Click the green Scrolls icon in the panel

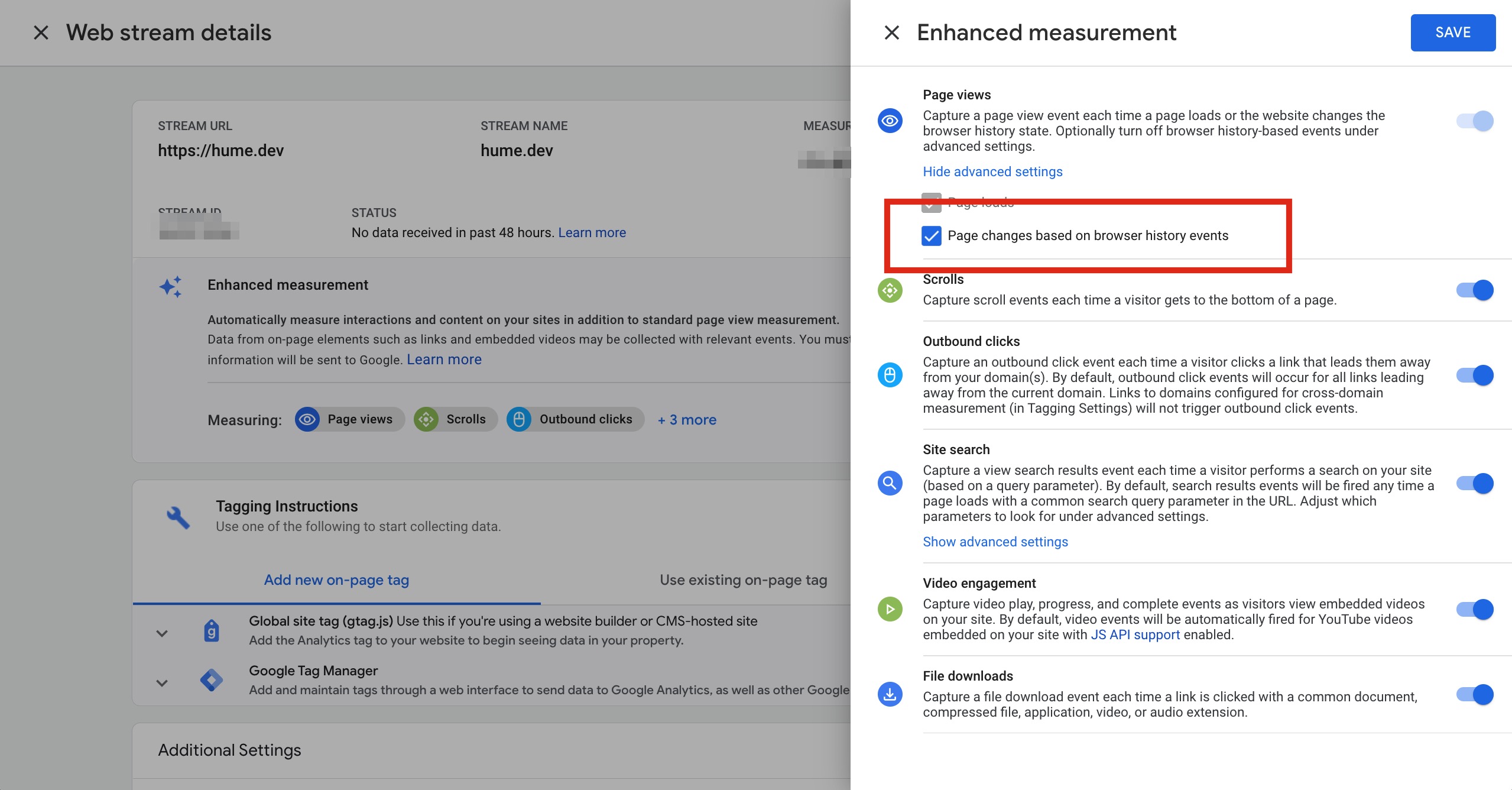pos(890,290)
